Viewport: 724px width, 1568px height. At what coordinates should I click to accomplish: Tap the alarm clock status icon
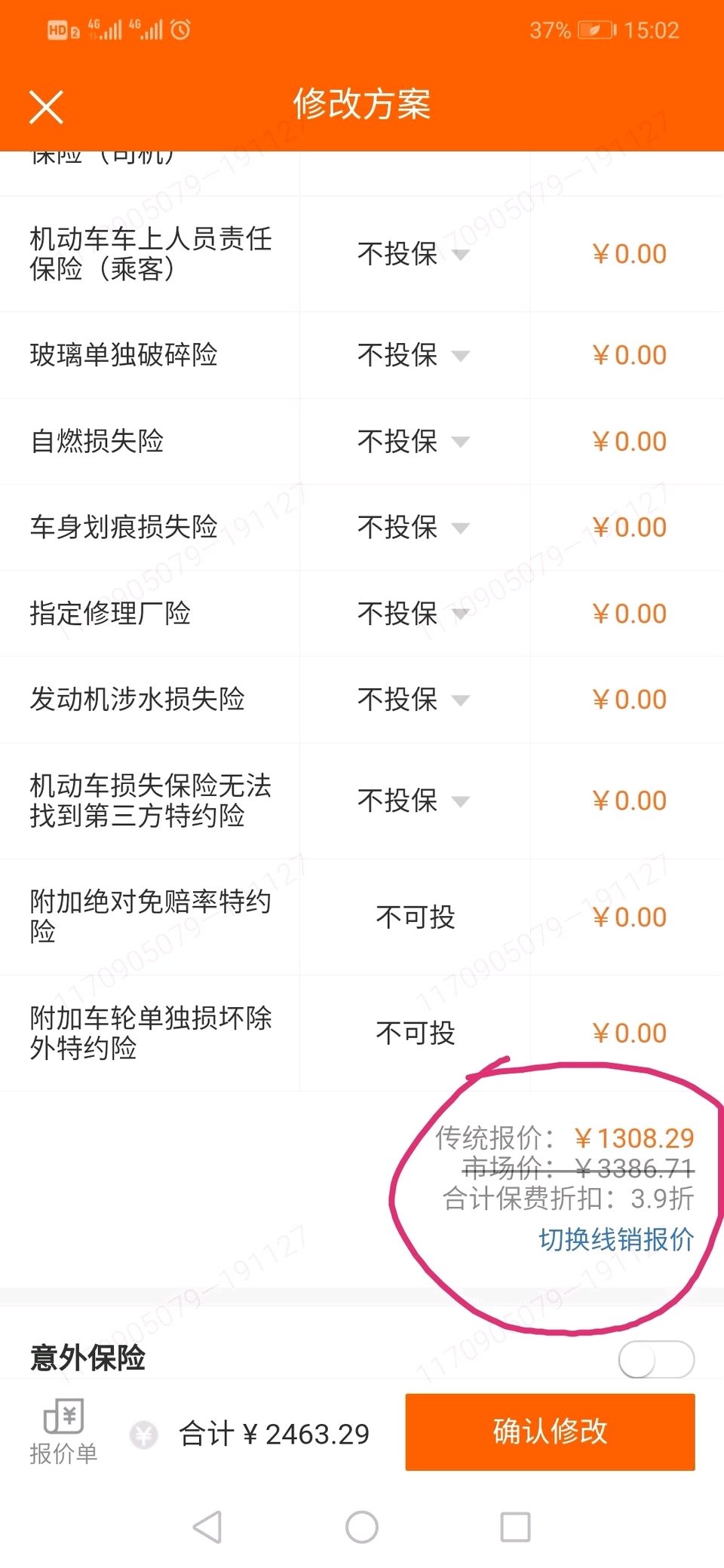(180, 30)
